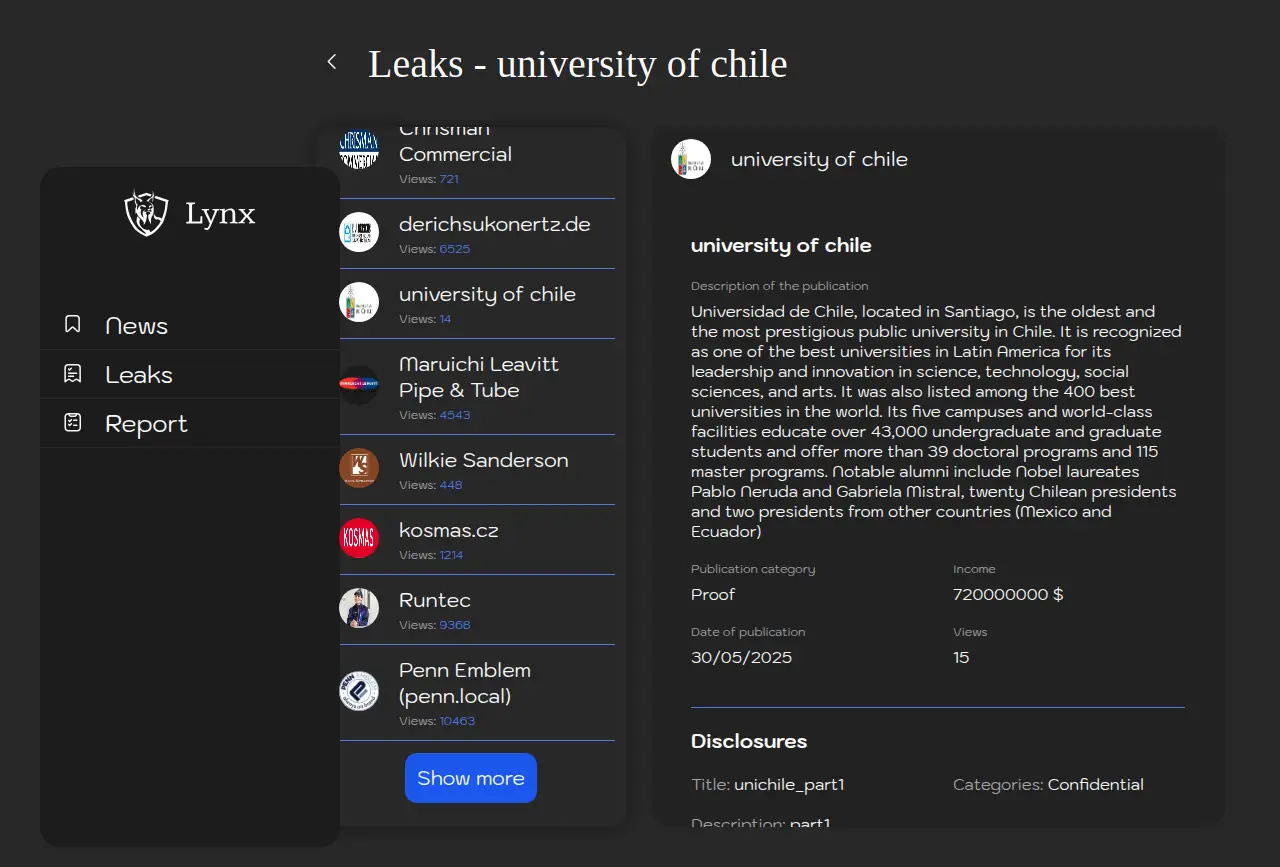
Task: Click the Wilkie Sanderson brown logo
Action: [x=359, y=468]
